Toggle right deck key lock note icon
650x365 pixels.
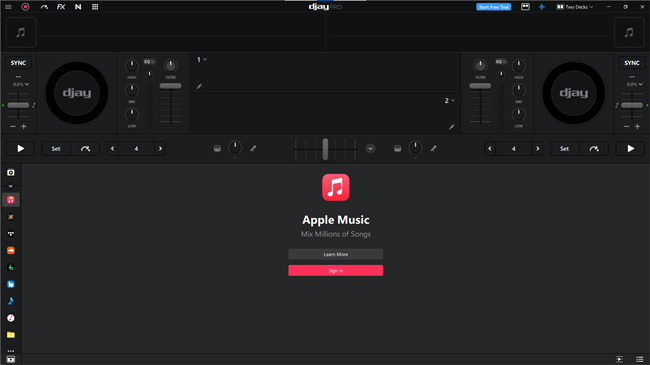pyautogui.click(x=616, y=105)
